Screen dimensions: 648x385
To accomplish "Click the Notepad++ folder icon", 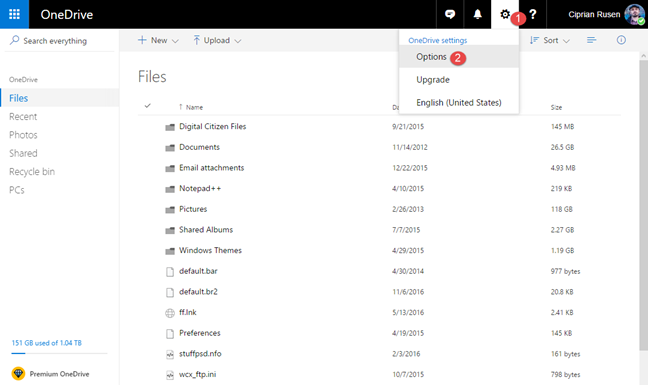I will click(x=170, y=189).
